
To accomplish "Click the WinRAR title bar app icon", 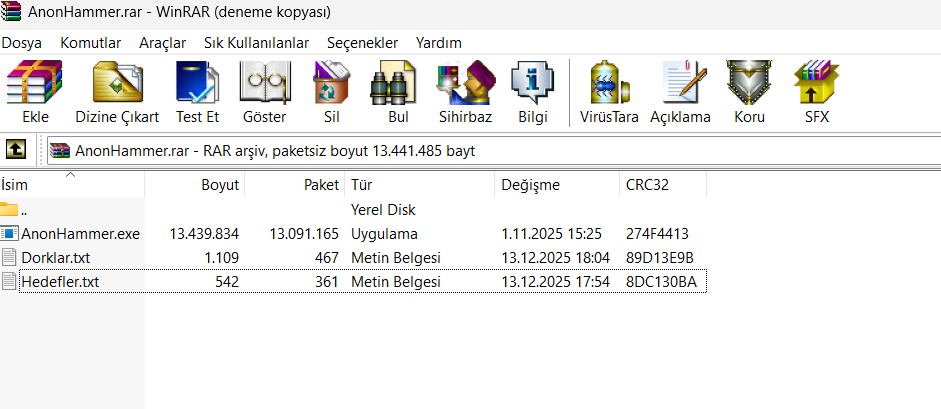I will [11, 11].
